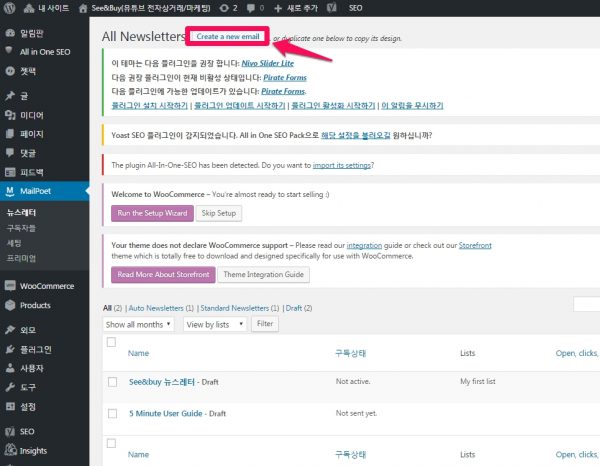Open the Users person icon

pos(10,368)
